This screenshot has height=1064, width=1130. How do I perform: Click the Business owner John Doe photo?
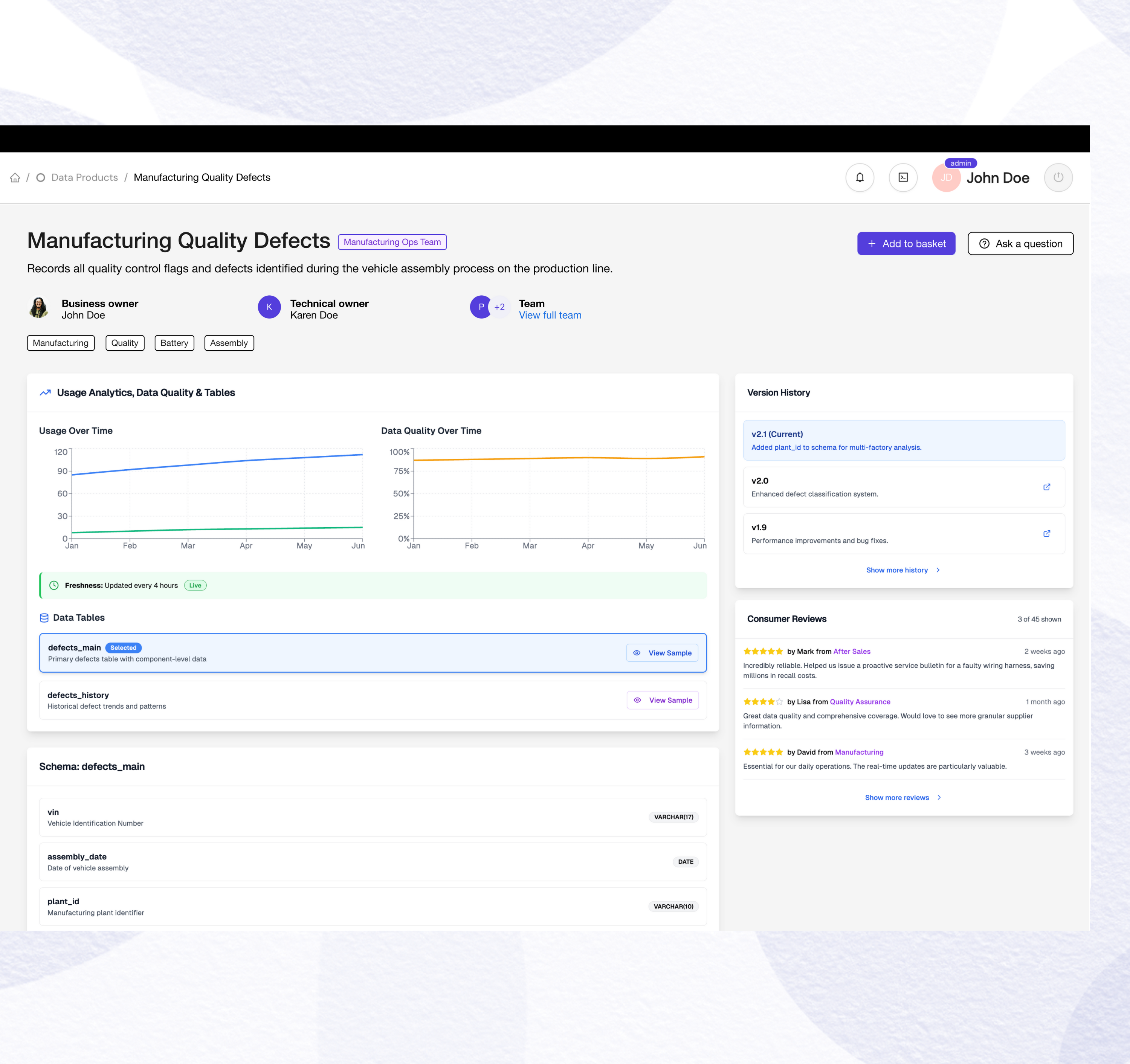tap(39, 307)
